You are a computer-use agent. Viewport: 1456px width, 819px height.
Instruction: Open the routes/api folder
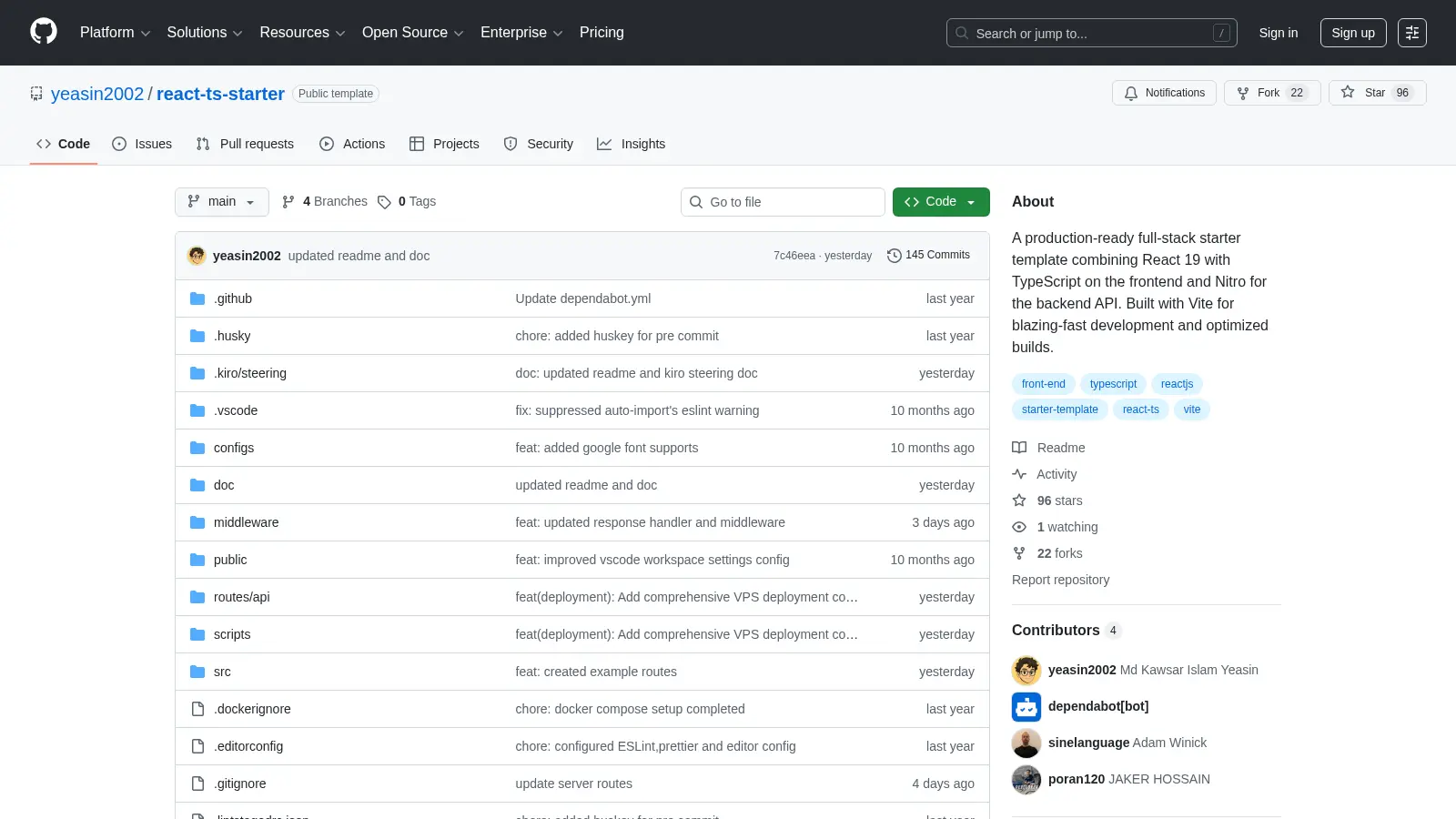242,597
